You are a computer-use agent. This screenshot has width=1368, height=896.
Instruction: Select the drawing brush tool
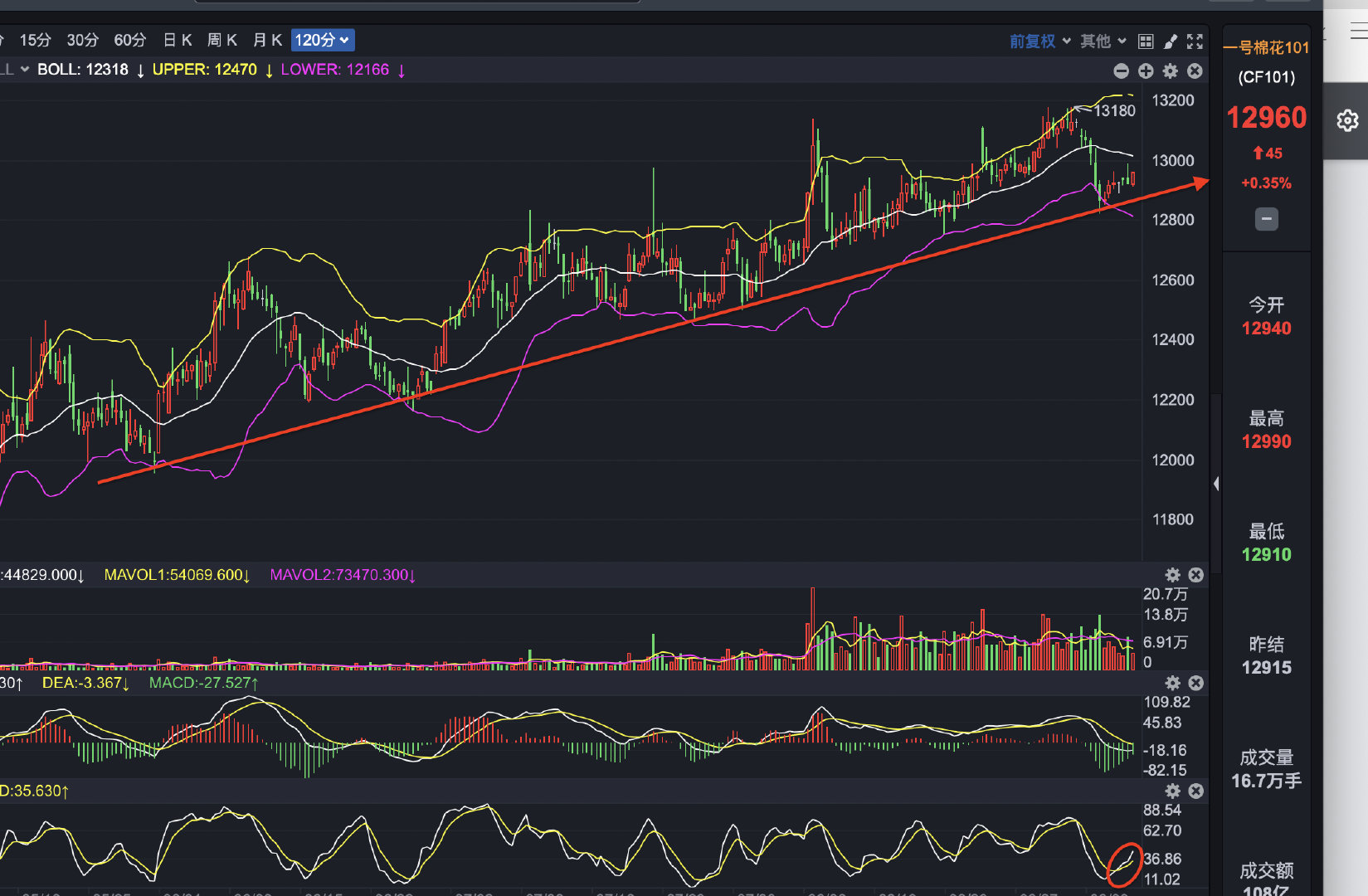pos(1171,41)
